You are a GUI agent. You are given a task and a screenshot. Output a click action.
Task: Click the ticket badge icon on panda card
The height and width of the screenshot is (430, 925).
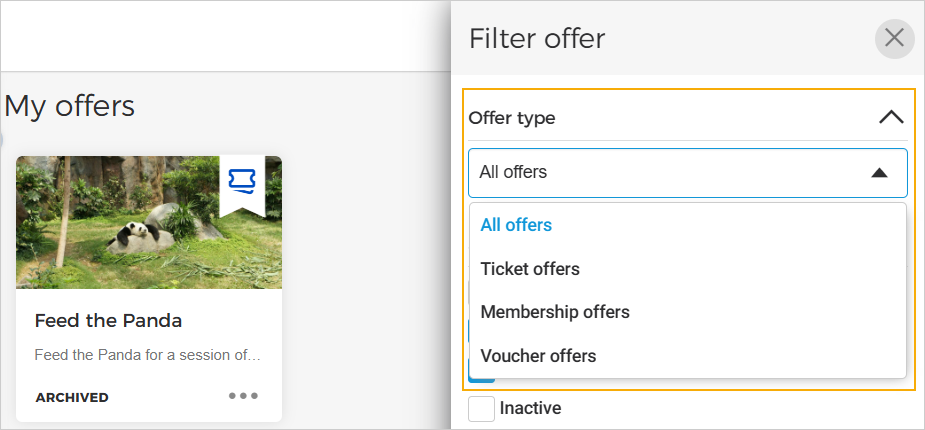point(242,181)
